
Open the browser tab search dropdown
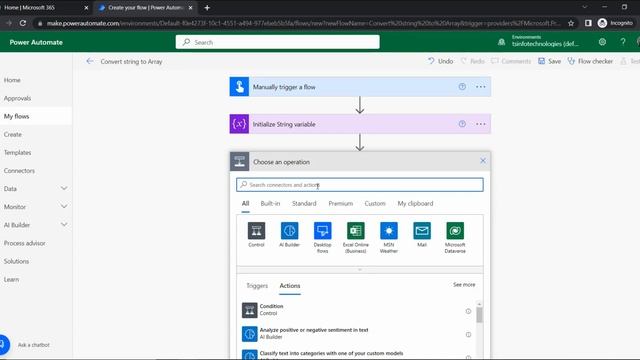coord(584,7)
